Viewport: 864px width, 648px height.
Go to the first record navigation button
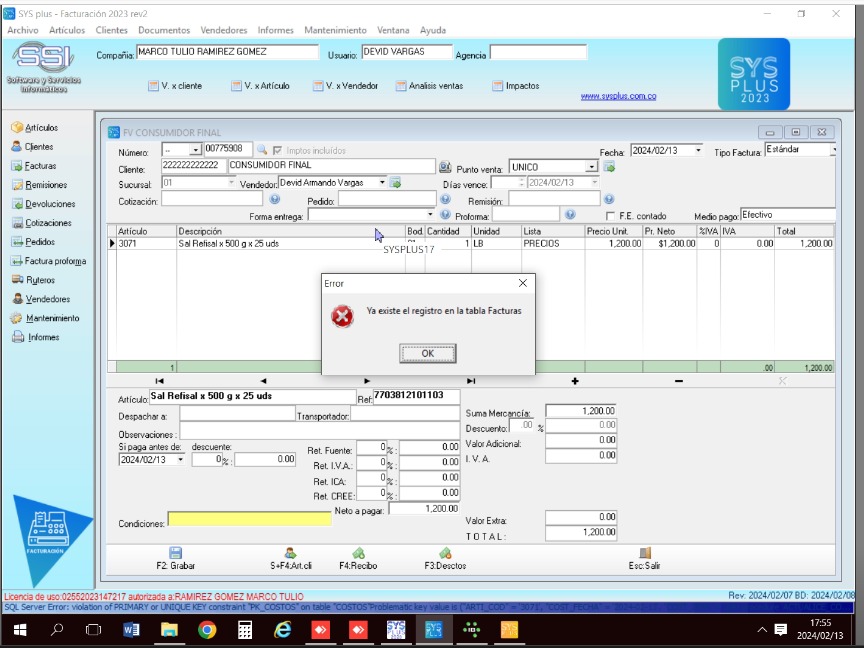(160, 381)
